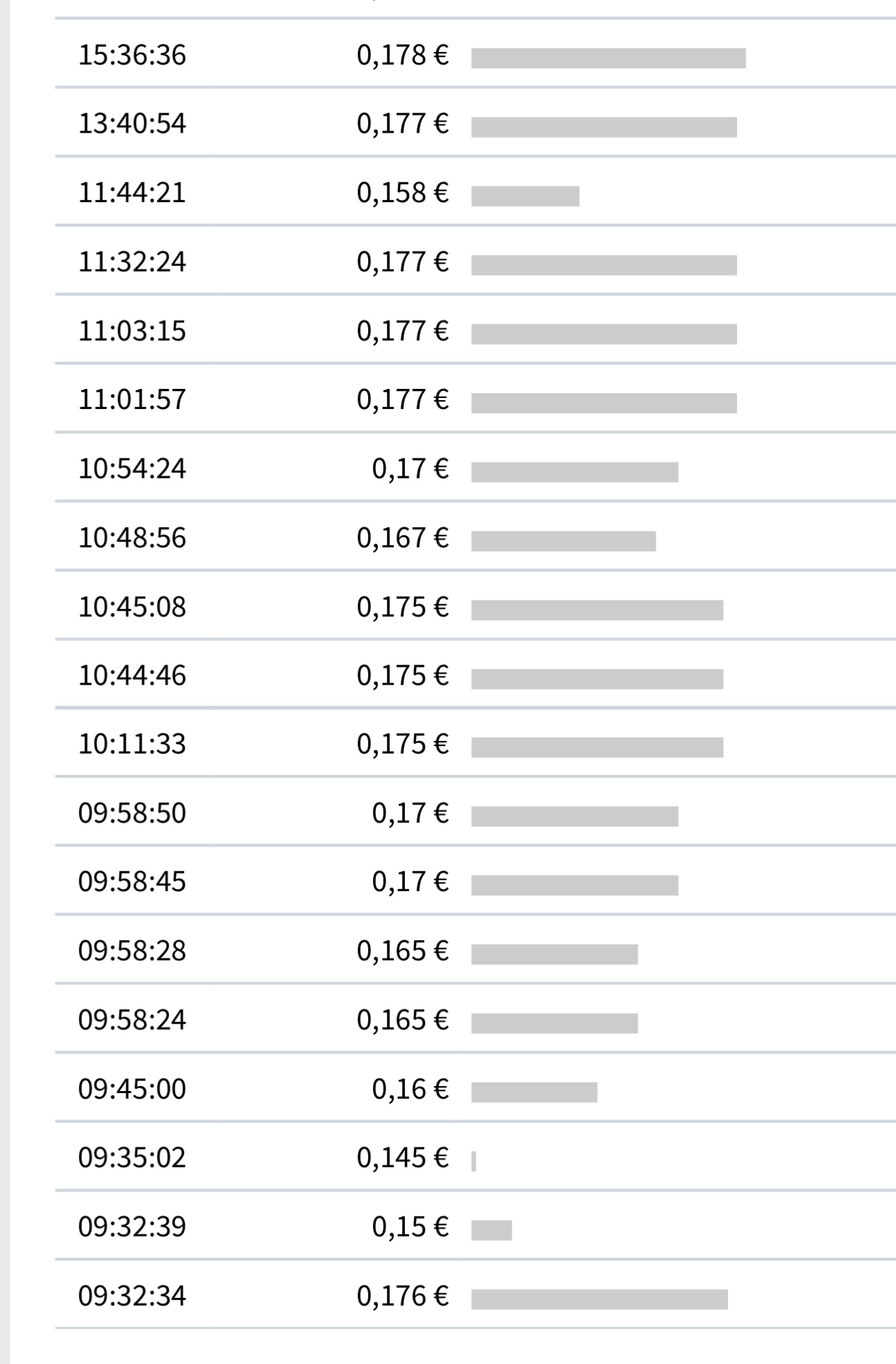
Task: Click the short bar beside 0,15 €
Action: click(491, 1230)
